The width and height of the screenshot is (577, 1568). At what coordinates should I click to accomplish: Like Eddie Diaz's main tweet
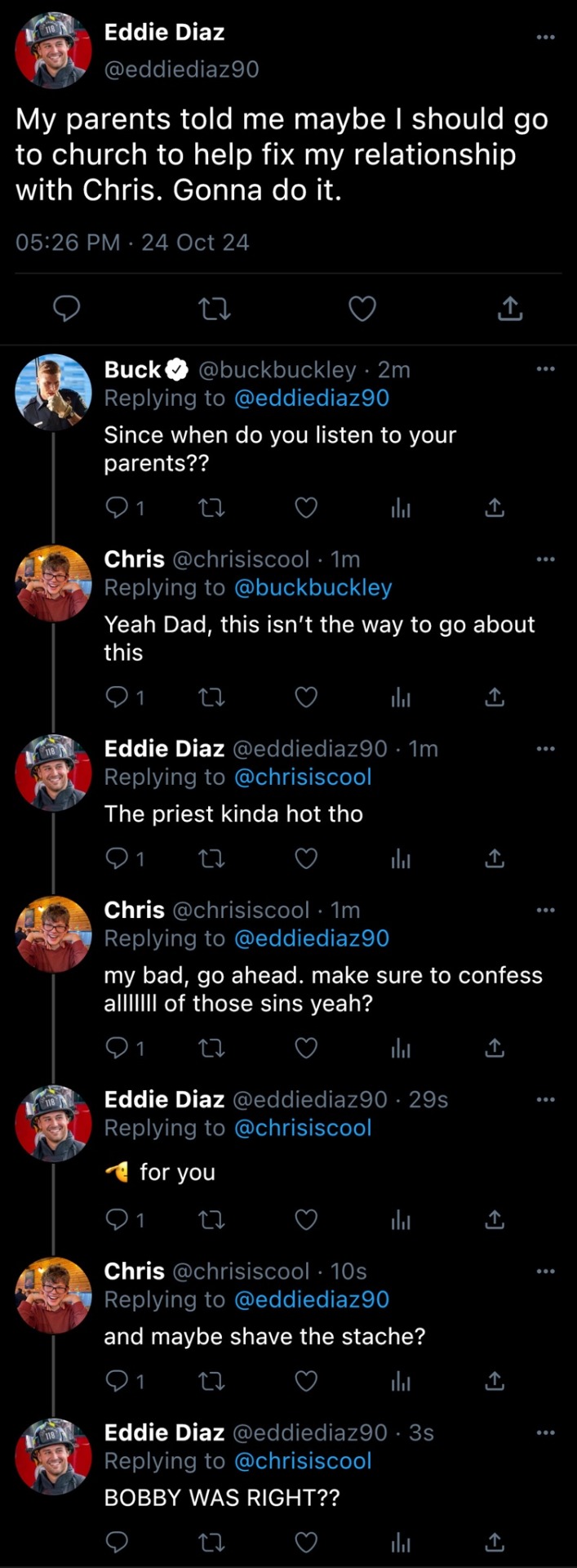pyautogui.click(x=362, y=309)
